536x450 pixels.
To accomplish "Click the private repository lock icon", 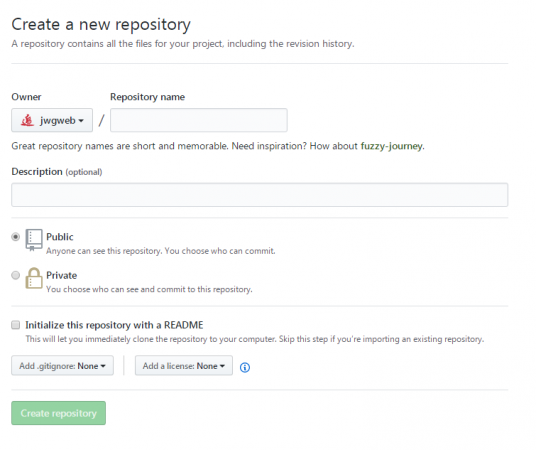I will 34,278.
